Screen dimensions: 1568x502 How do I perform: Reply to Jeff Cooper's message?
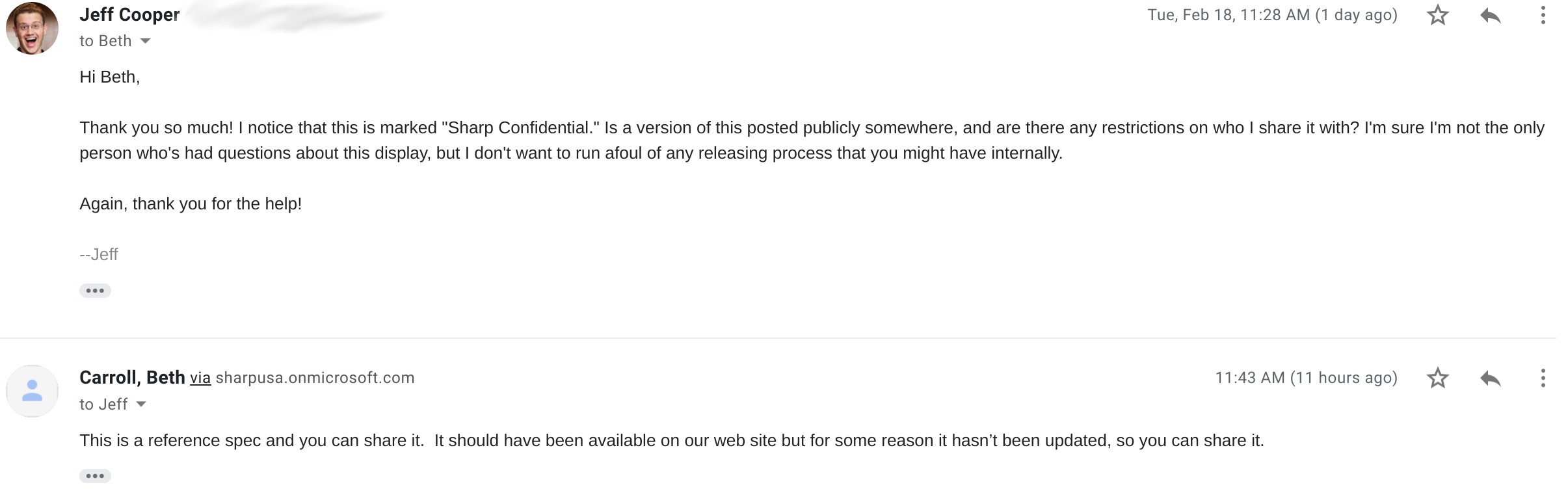point(1490,15)
